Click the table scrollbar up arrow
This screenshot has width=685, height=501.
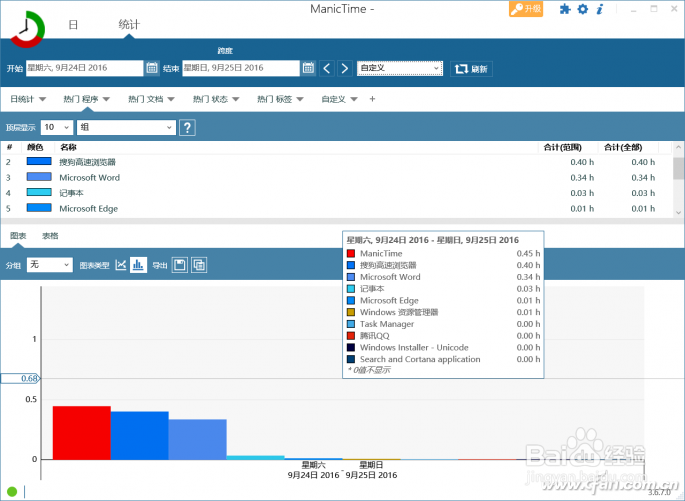click(x=678, y=148)
